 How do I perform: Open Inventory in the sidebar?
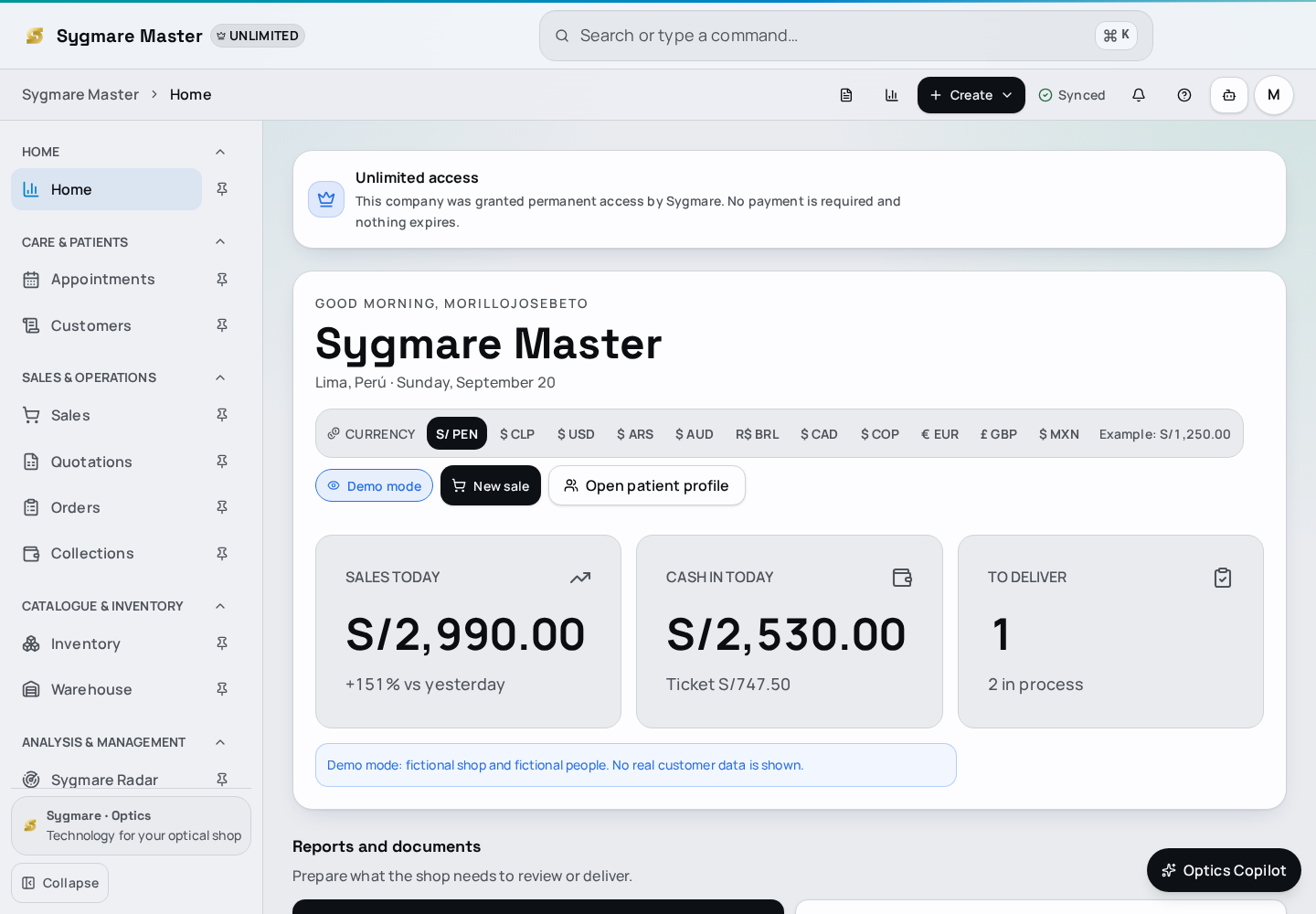(x=106, y=643)
